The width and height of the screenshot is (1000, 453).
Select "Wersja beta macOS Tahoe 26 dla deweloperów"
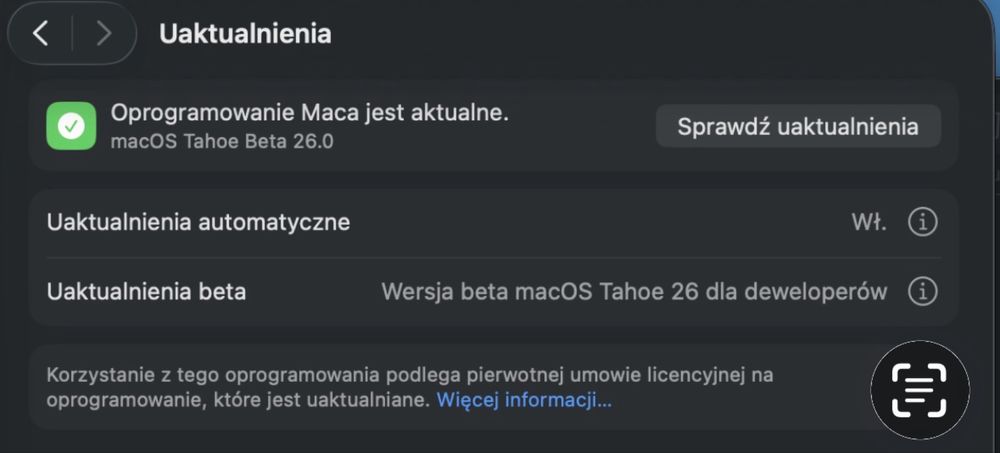tap(634, 292)
